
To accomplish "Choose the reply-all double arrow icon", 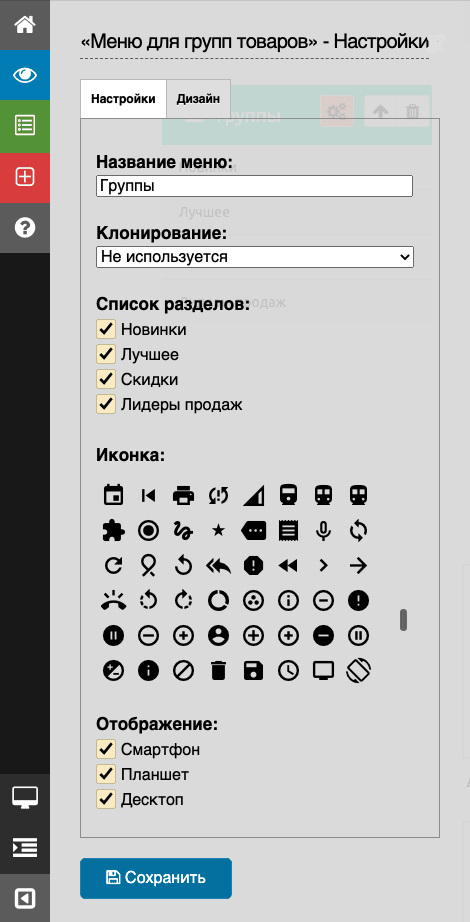I will click(218, 566).
